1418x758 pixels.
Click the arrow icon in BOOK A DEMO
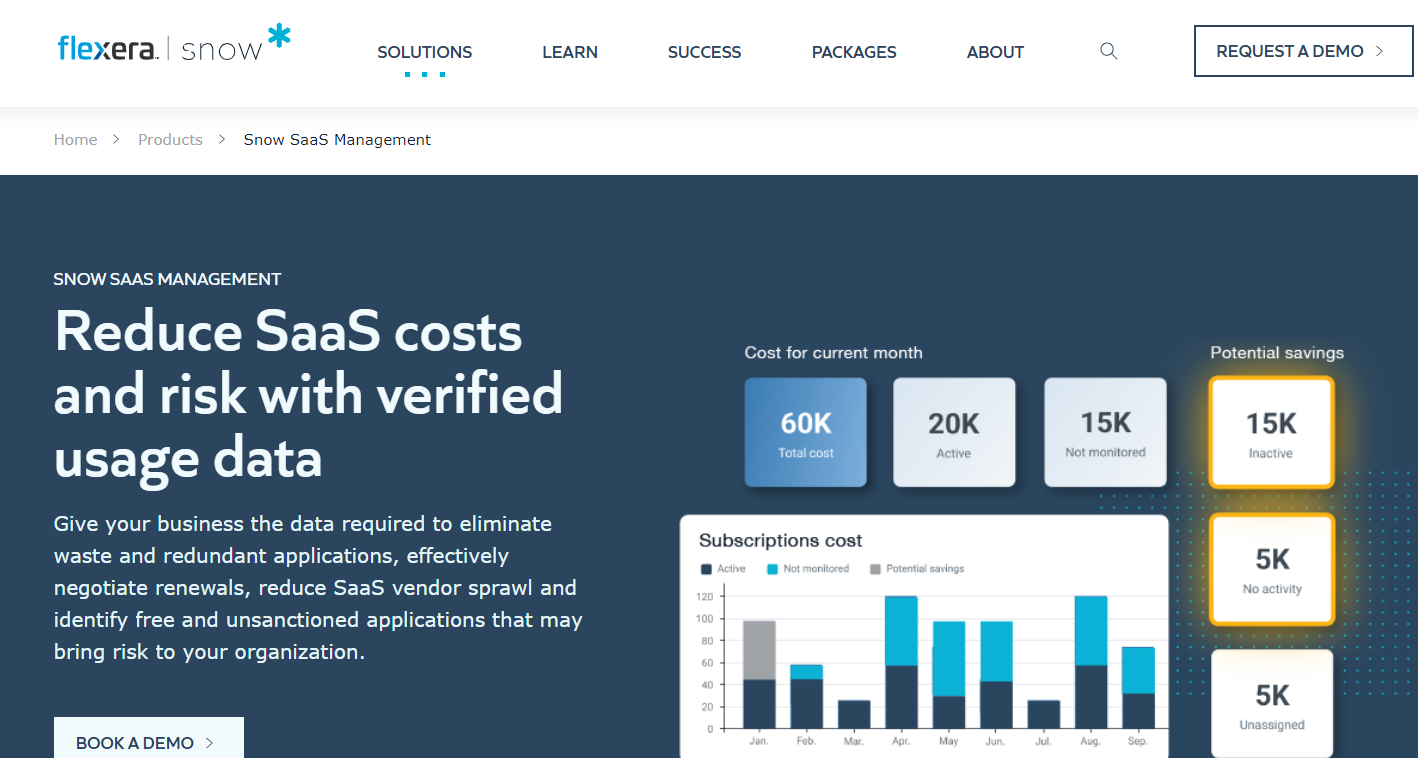click(209, 743)
